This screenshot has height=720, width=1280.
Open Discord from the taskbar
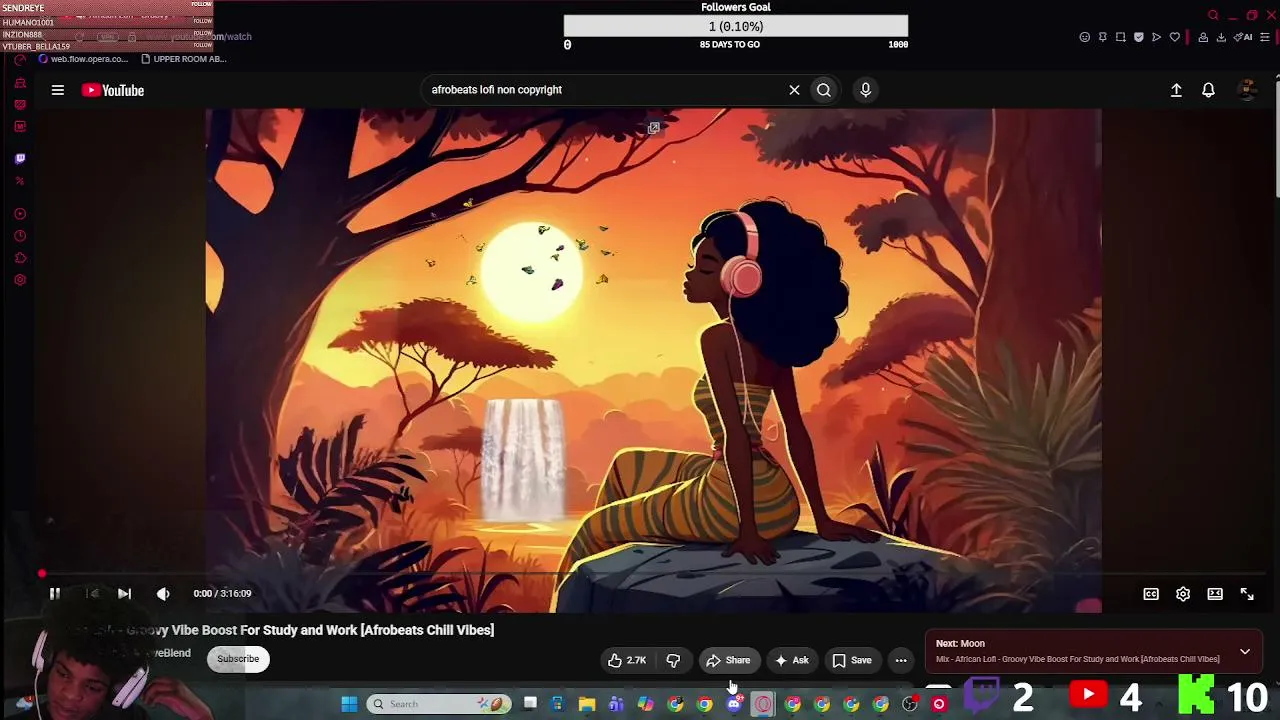click(x=734, y=704)
